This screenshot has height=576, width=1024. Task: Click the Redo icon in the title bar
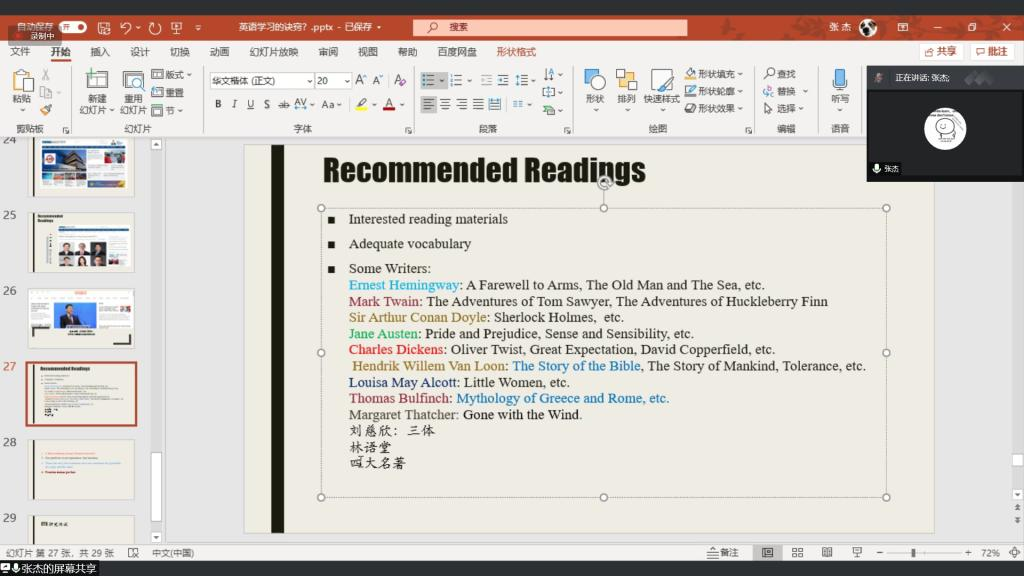point(155,27)
